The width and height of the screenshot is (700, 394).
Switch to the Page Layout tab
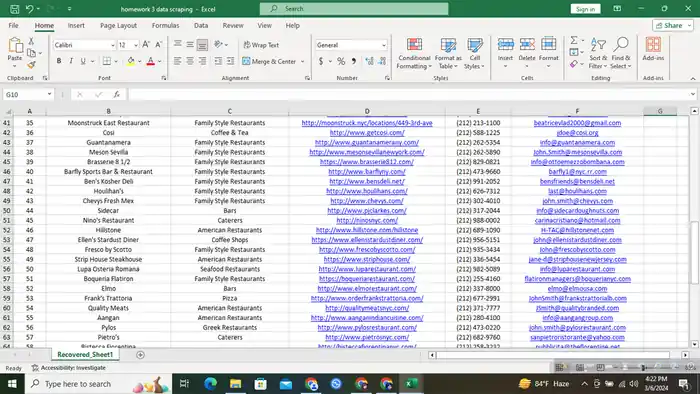pyautogui.click(x=118, y=25)
